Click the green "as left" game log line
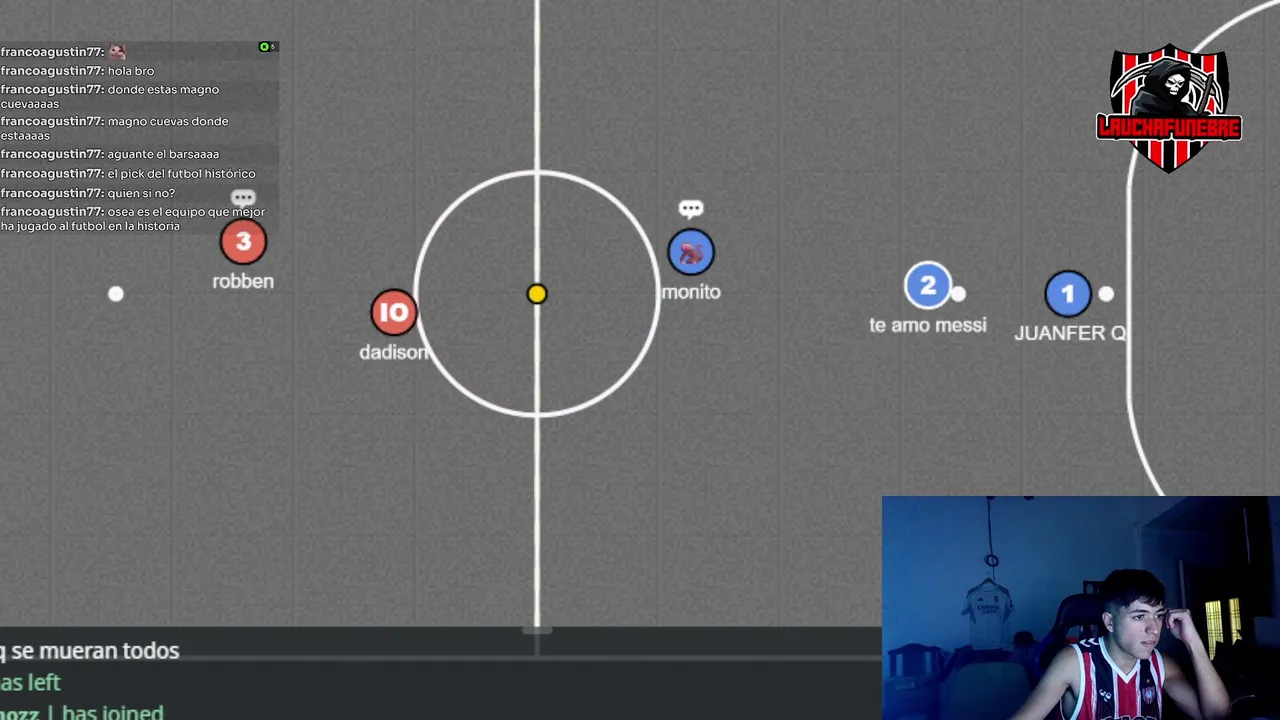The height and width of the screenshot is (720, 1280). [30, 683]
